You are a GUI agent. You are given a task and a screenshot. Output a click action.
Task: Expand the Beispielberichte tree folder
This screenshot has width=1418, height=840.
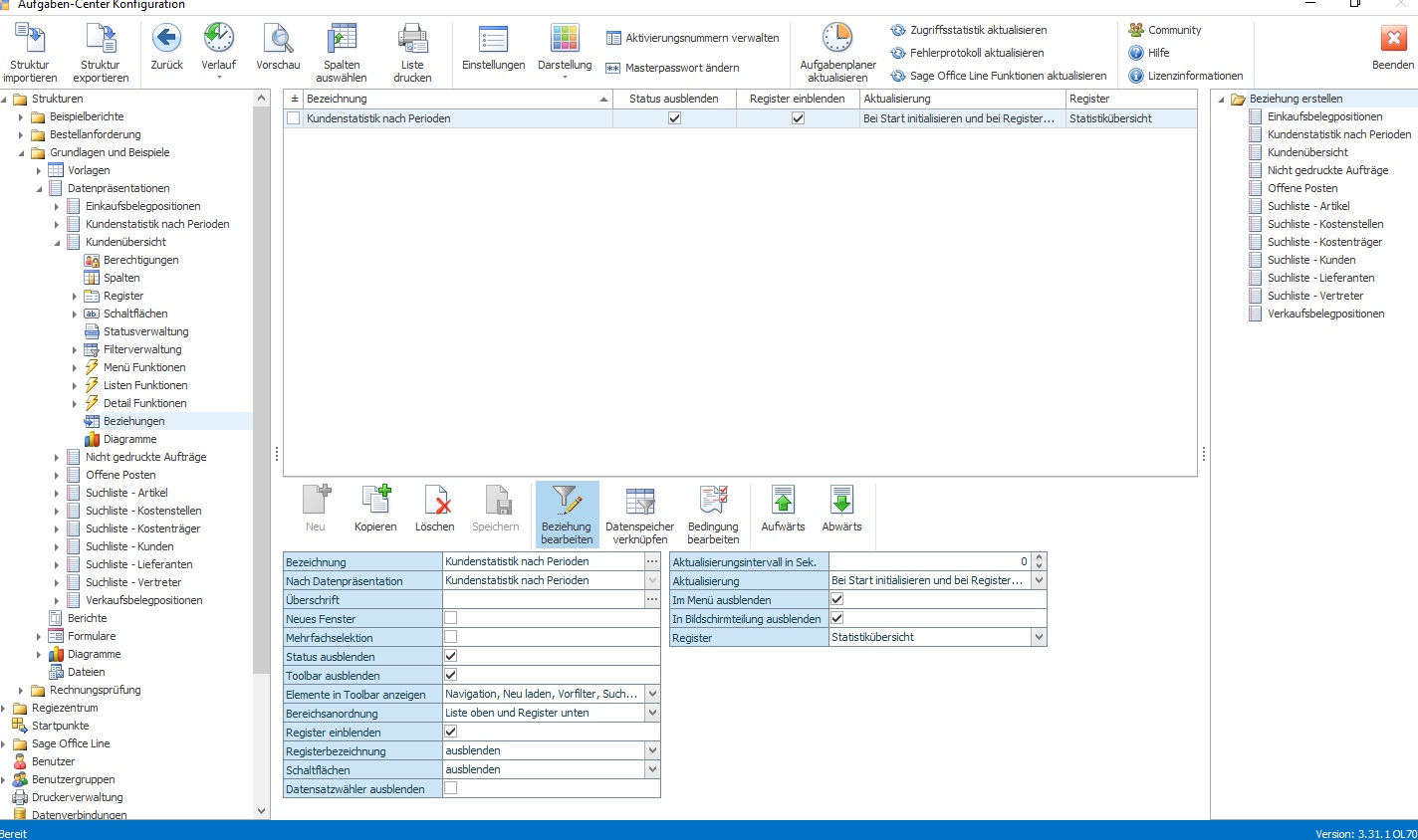pos(21,116)
